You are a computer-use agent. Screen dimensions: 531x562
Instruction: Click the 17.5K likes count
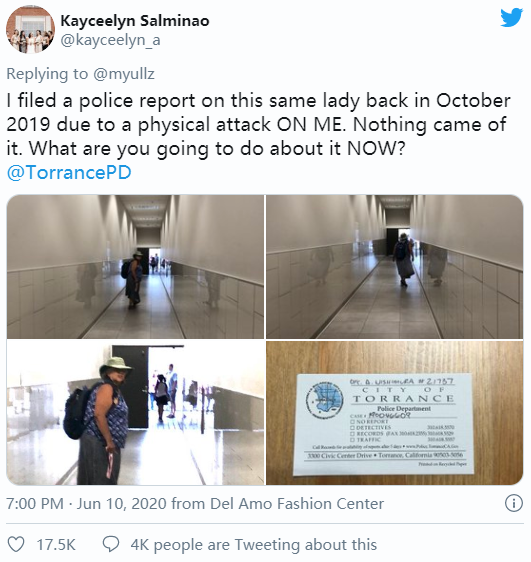point(56,545)
